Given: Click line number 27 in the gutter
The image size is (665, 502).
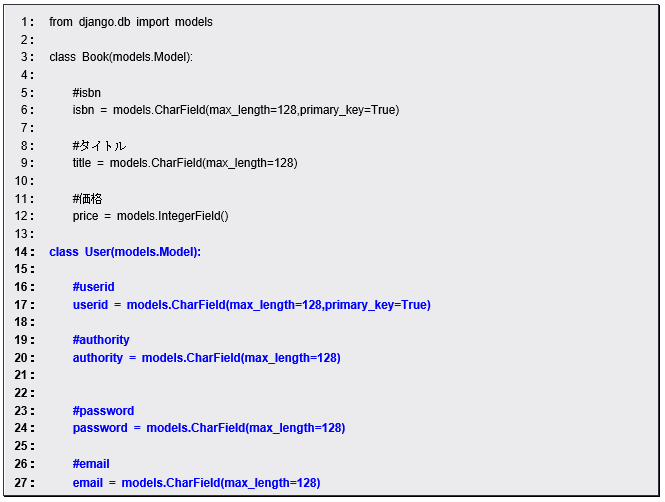Looking at the screenshot, I should 24,483.
